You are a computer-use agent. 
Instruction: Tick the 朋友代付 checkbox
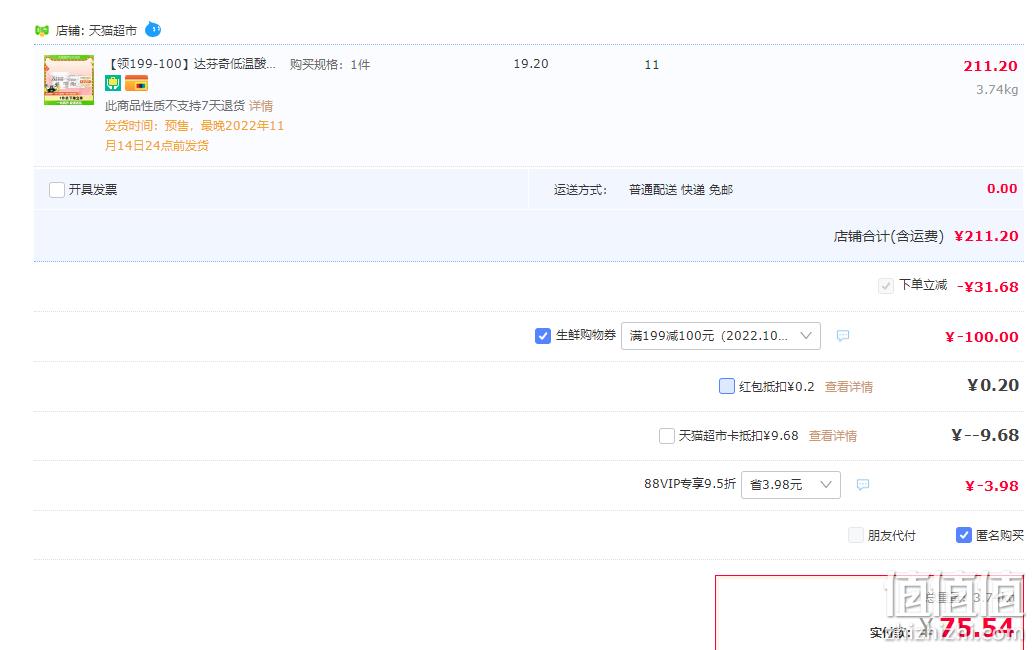(x=855, y=535)
